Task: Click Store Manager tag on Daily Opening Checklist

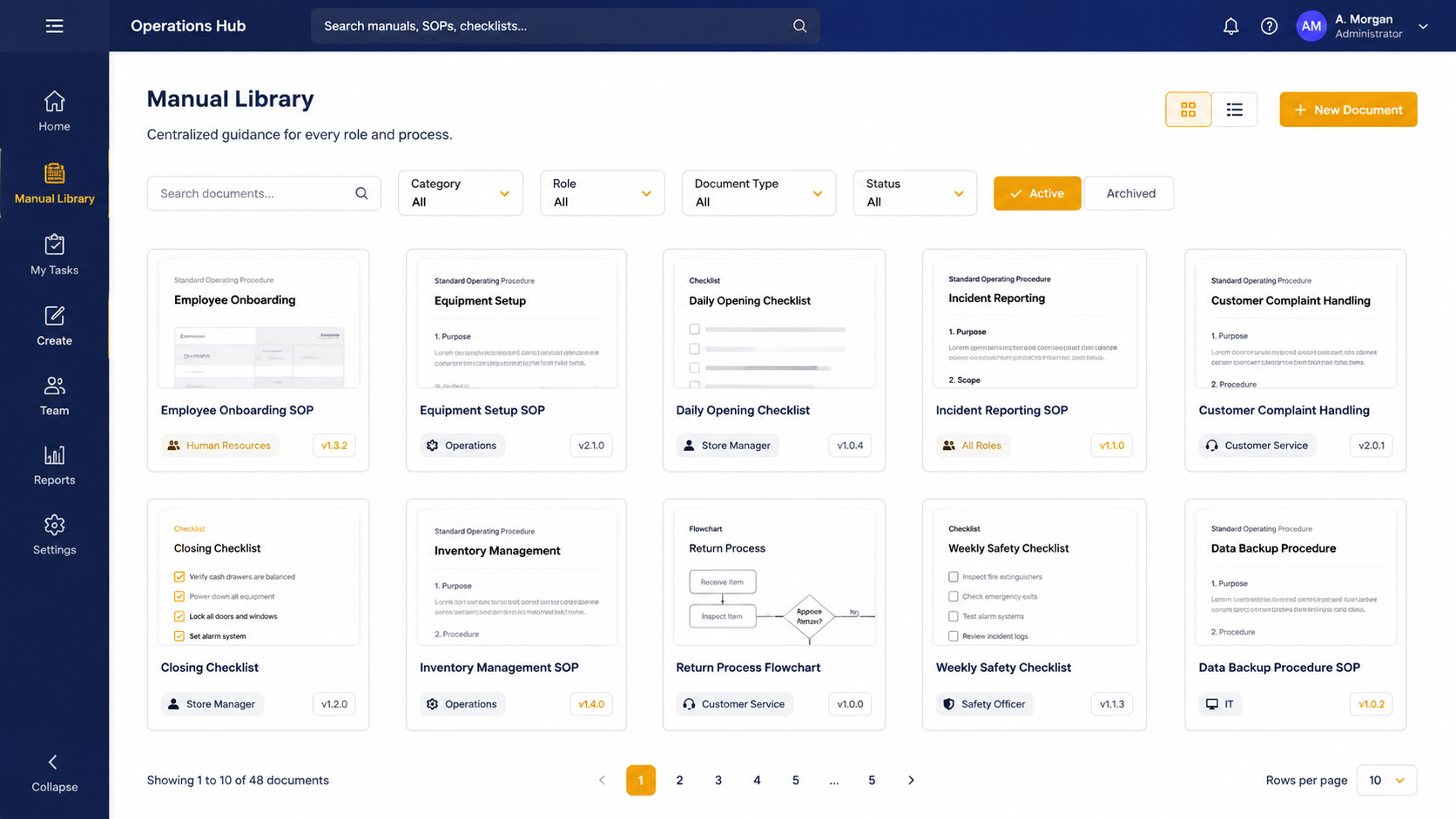Action: (x=727, y=446)
